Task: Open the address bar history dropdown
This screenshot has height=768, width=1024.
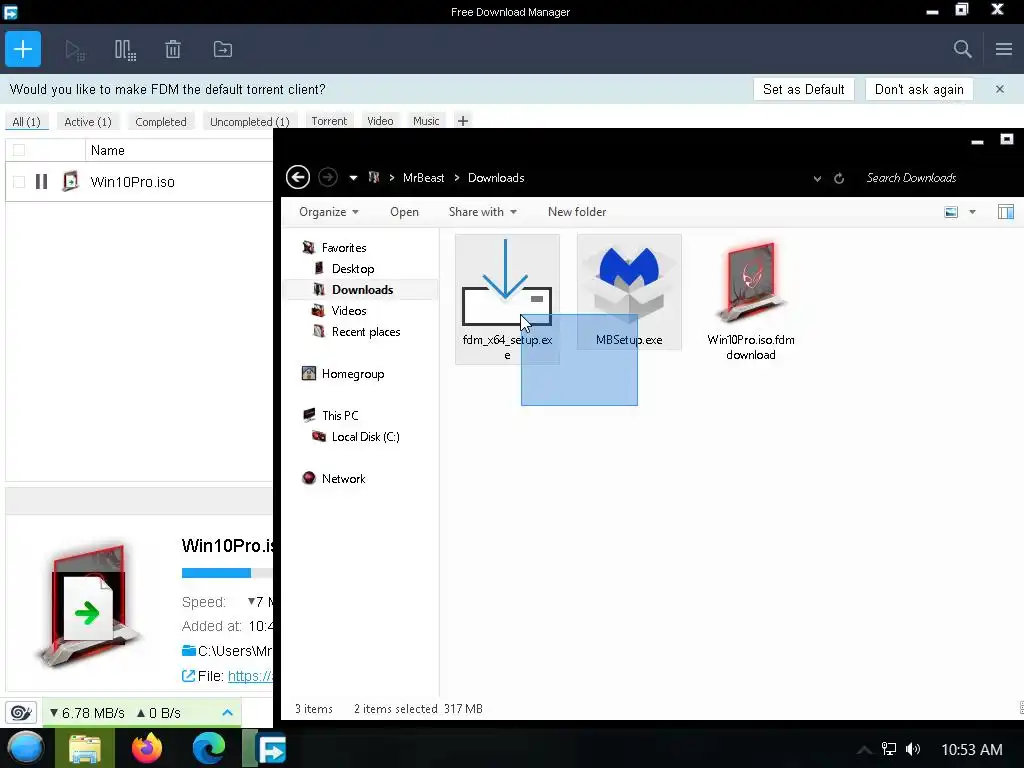Action: tap(817, 178)
